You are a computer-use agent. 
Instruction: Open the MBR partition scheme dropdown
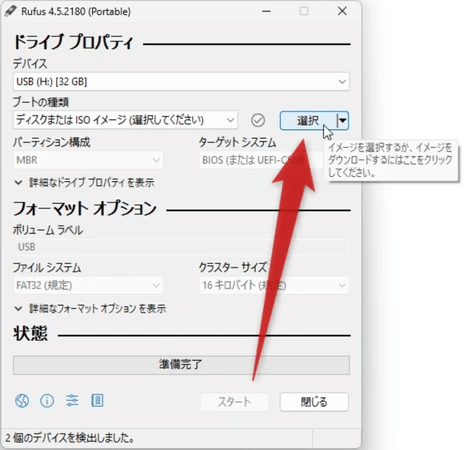[x=88, y=160]
